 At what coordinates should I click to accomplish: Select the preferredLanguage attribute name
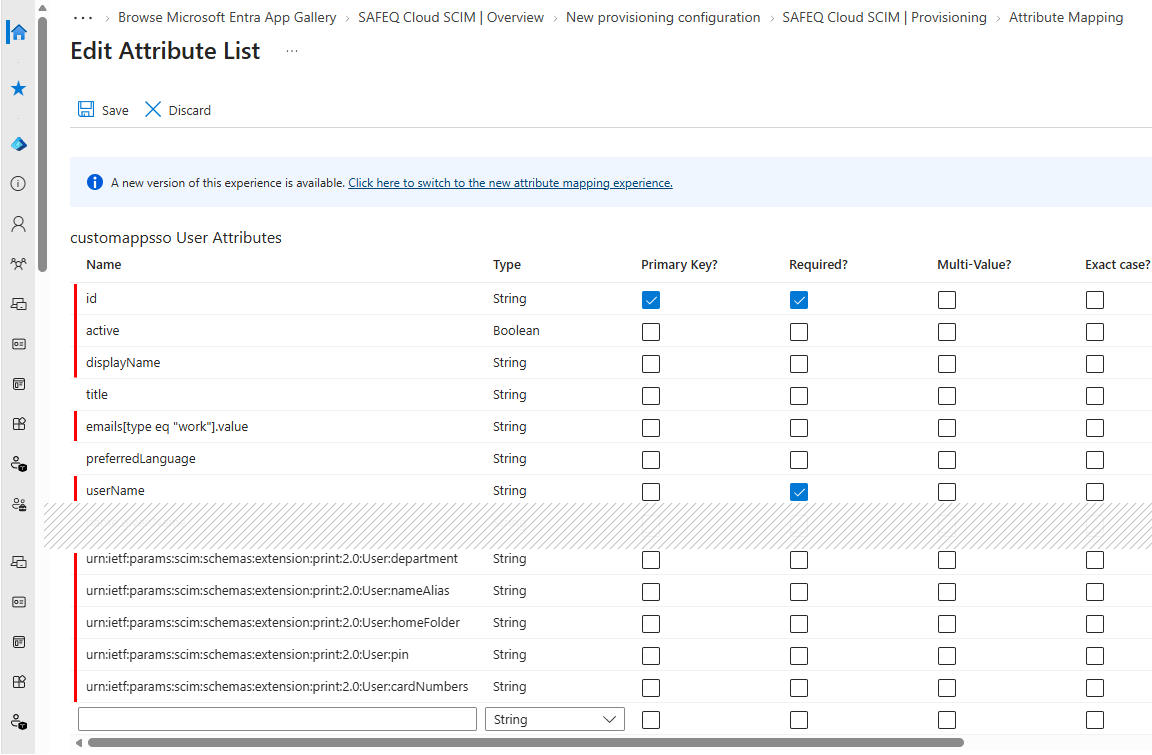[x=140, y=459]
